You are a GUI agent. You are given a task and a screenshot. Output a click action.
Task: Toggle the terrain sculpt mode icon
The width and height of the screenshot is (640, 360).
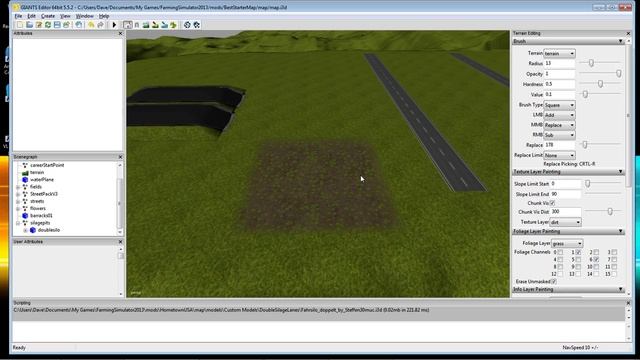pyautogui.click(x=146, y=25)
